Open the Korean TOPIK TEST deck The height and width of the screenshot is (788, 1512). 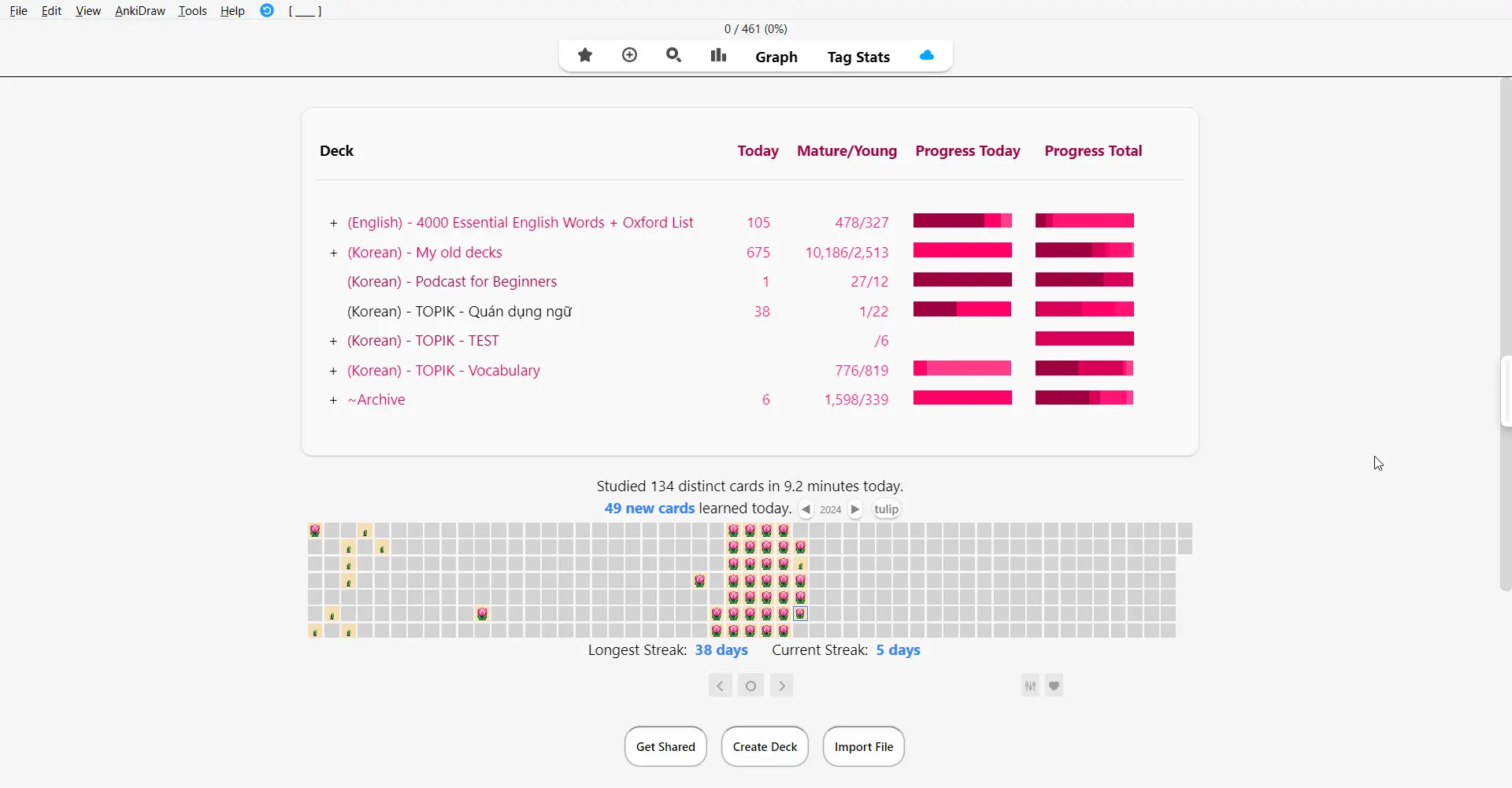coord(423,341)
